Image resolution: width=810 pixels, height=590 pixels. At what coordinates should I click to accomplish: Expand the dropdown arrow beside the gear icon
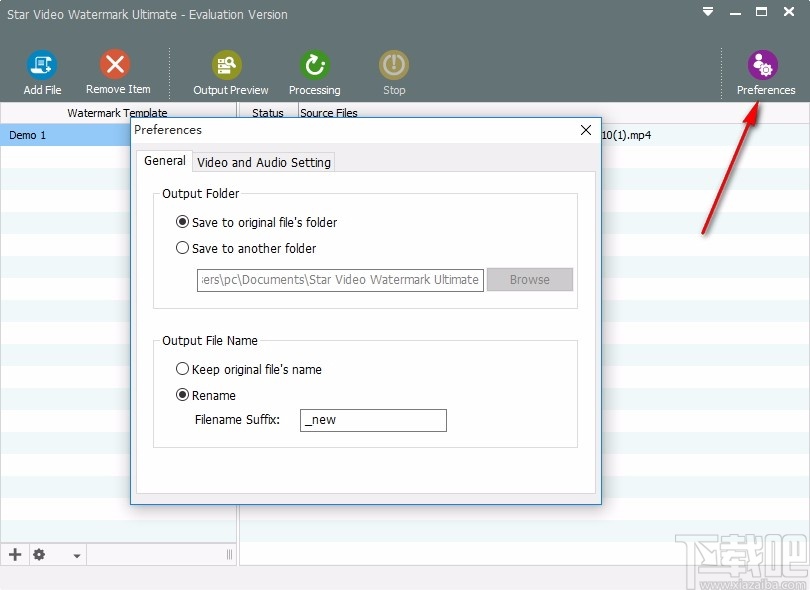click(76, 556)
